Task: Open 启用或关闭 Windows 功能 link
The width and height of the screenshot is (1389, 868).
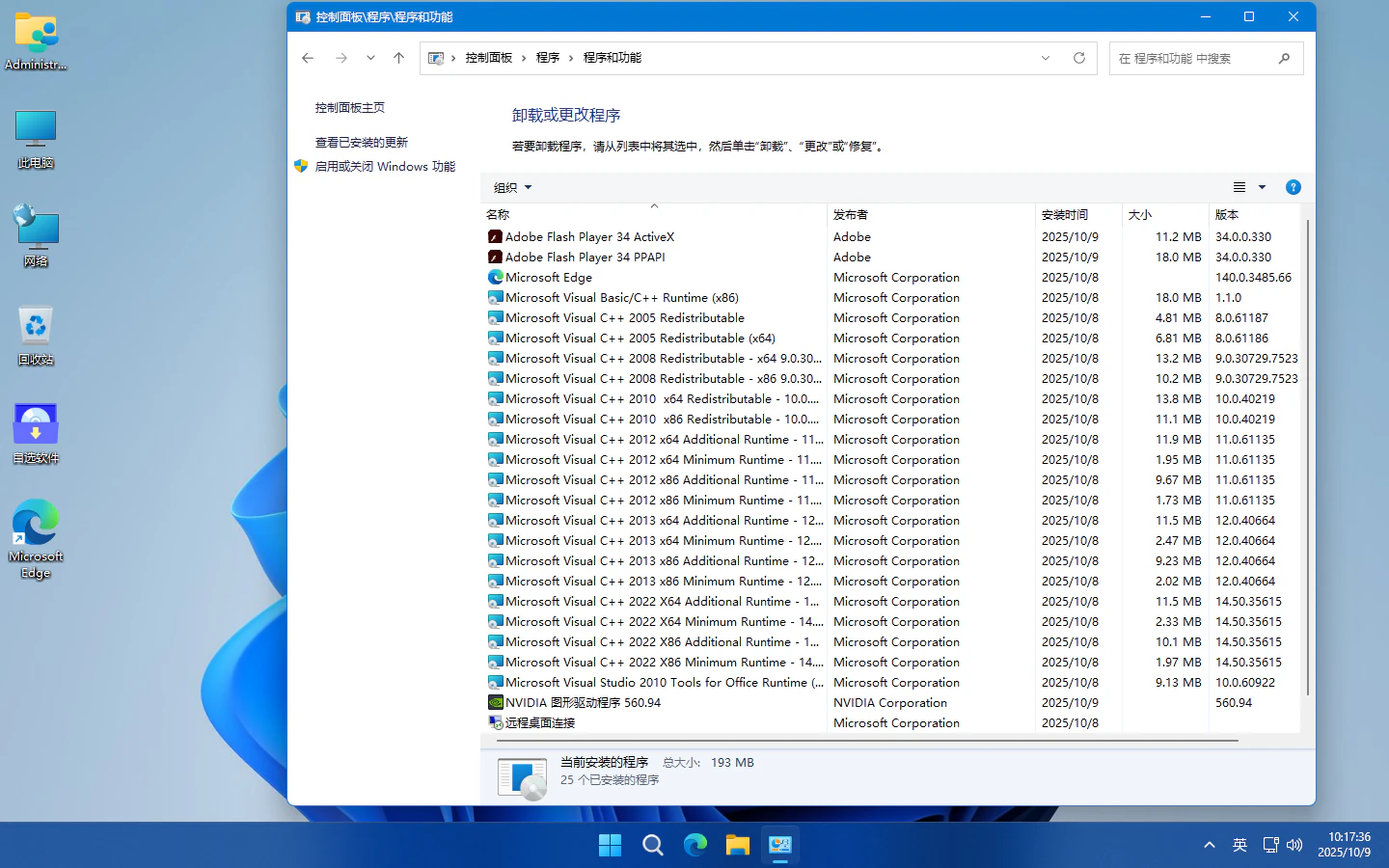Action: (385, 167)
